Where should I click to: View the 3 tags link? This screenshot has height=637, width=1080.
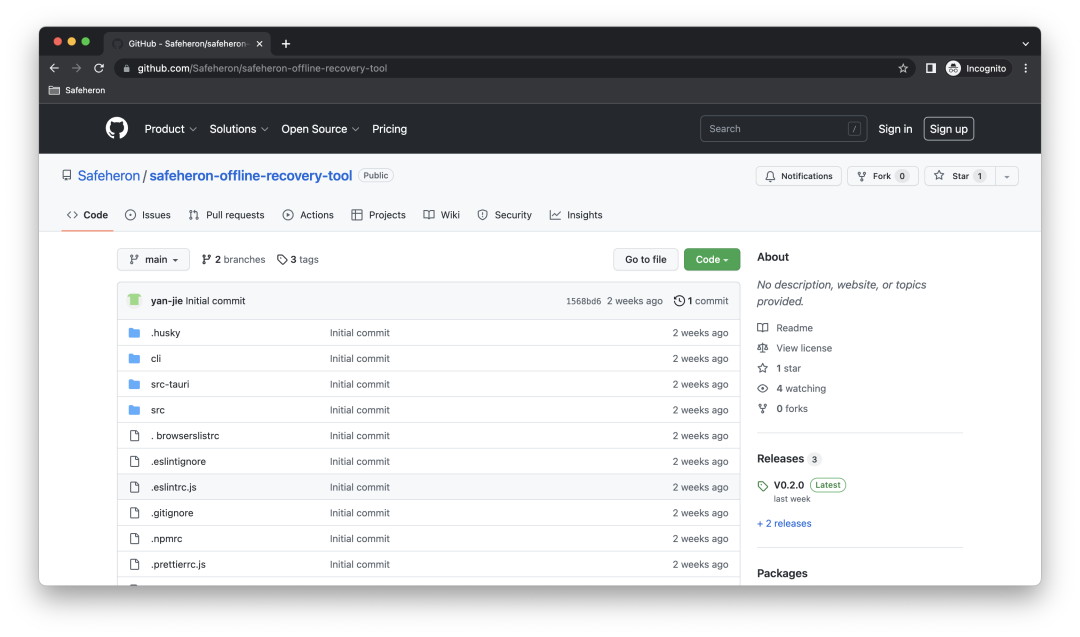(x=298, y=260)
